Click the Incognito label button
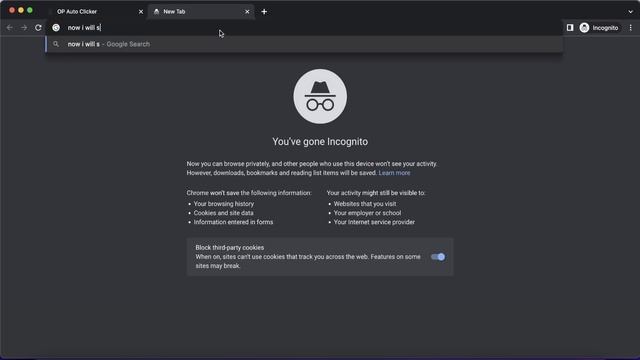Screen dimensions: 640x360 (x=605, y=28)
